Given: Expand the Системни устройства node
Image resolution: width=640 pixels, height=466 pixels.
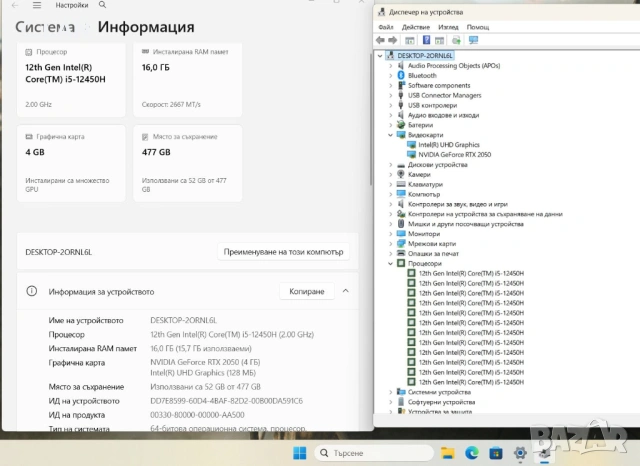Looking at the screenshot, I should pyautogui.click(x=391, y=392).
